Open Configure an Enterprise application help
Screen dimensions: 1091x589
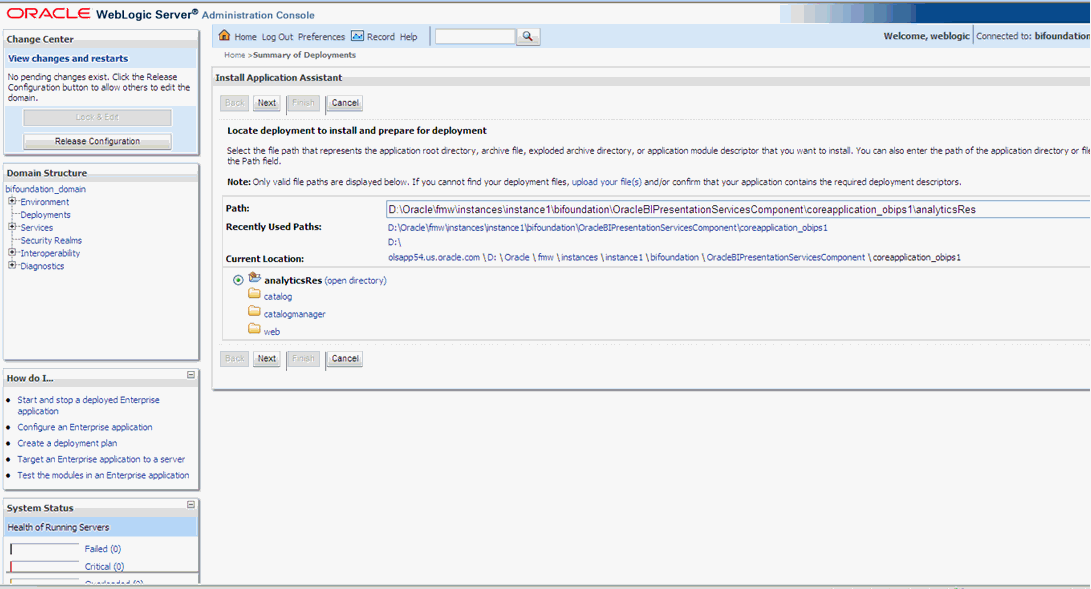tap(85, 427)
